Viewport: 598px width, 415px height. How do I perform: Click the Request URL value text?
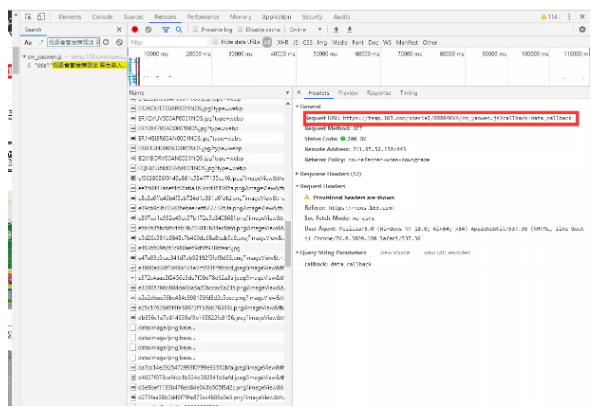[457, 118]
